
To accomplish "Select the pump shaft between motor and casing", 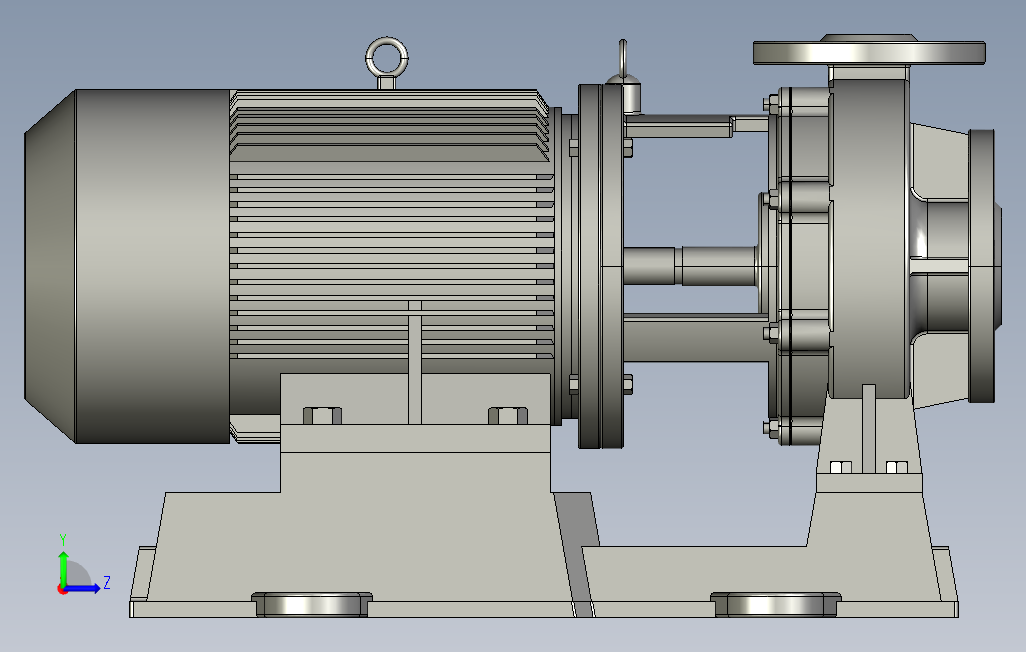I will tap(690, 266).
